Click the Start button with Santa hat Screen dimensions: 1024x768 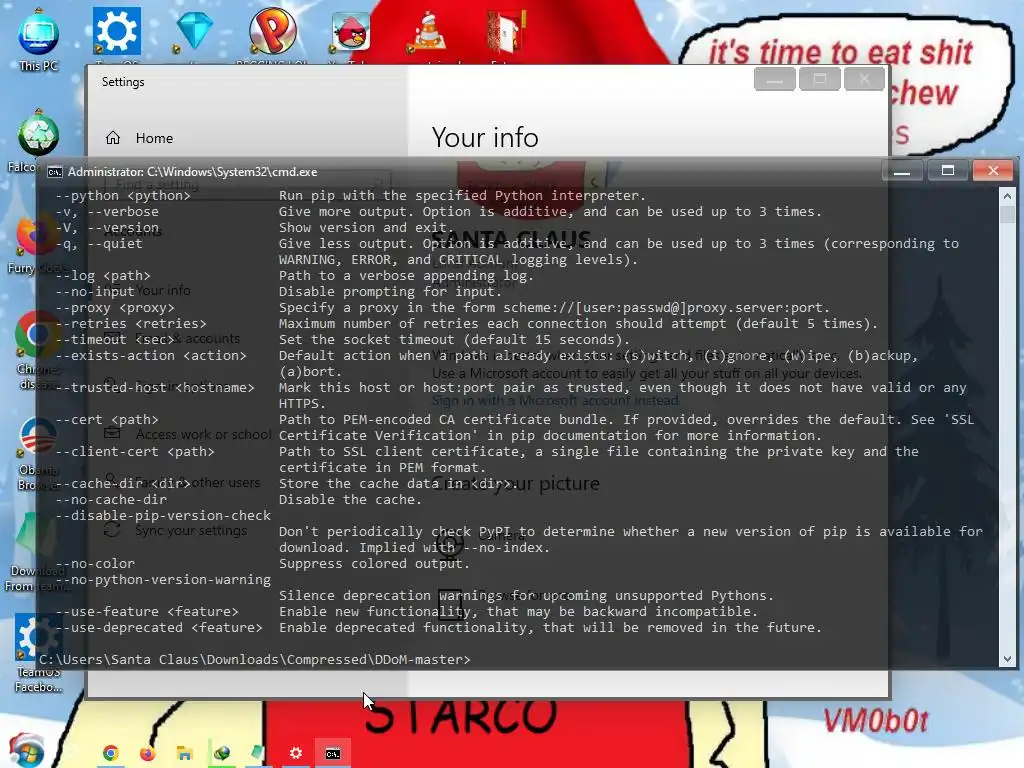click(26, 751)
